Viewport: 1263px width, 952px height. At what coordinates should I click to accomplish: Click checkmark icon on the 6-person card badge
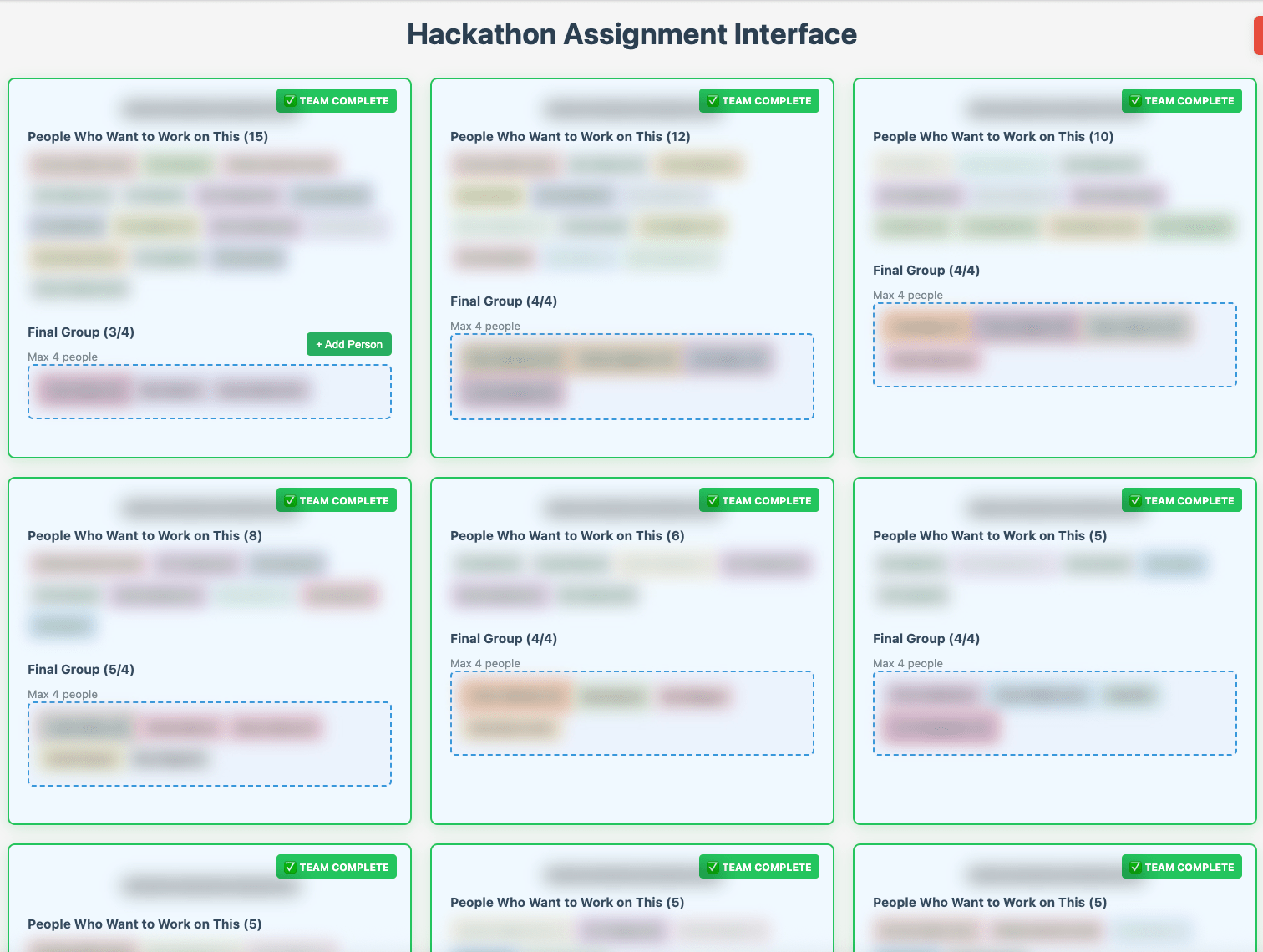pyautogui.click(x=713, y=501)
